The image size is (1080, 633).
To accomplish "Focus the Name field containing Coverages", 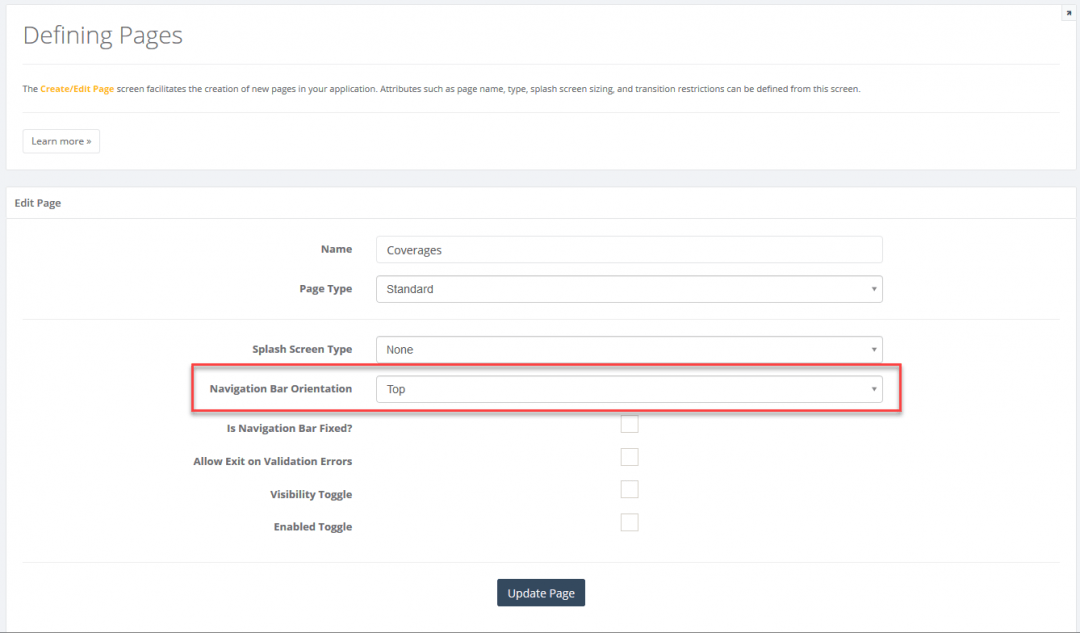I will [628, 250].
